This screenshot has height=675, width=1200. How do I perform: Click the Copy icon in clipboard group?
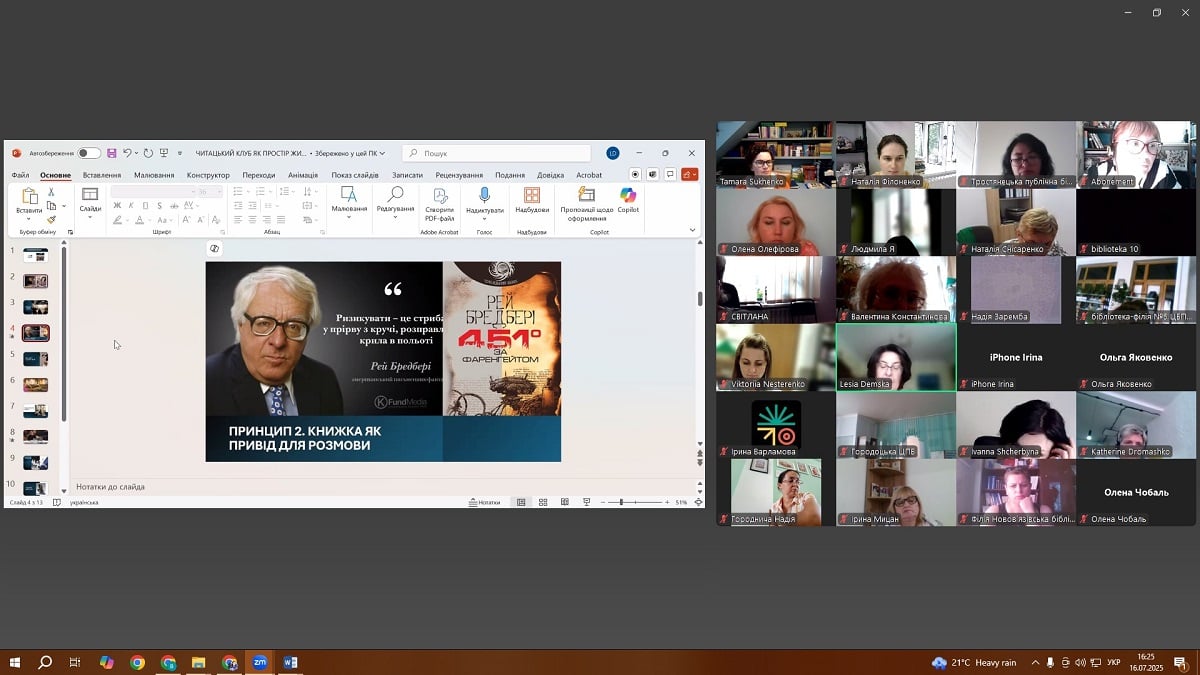(x=51, y=206)
